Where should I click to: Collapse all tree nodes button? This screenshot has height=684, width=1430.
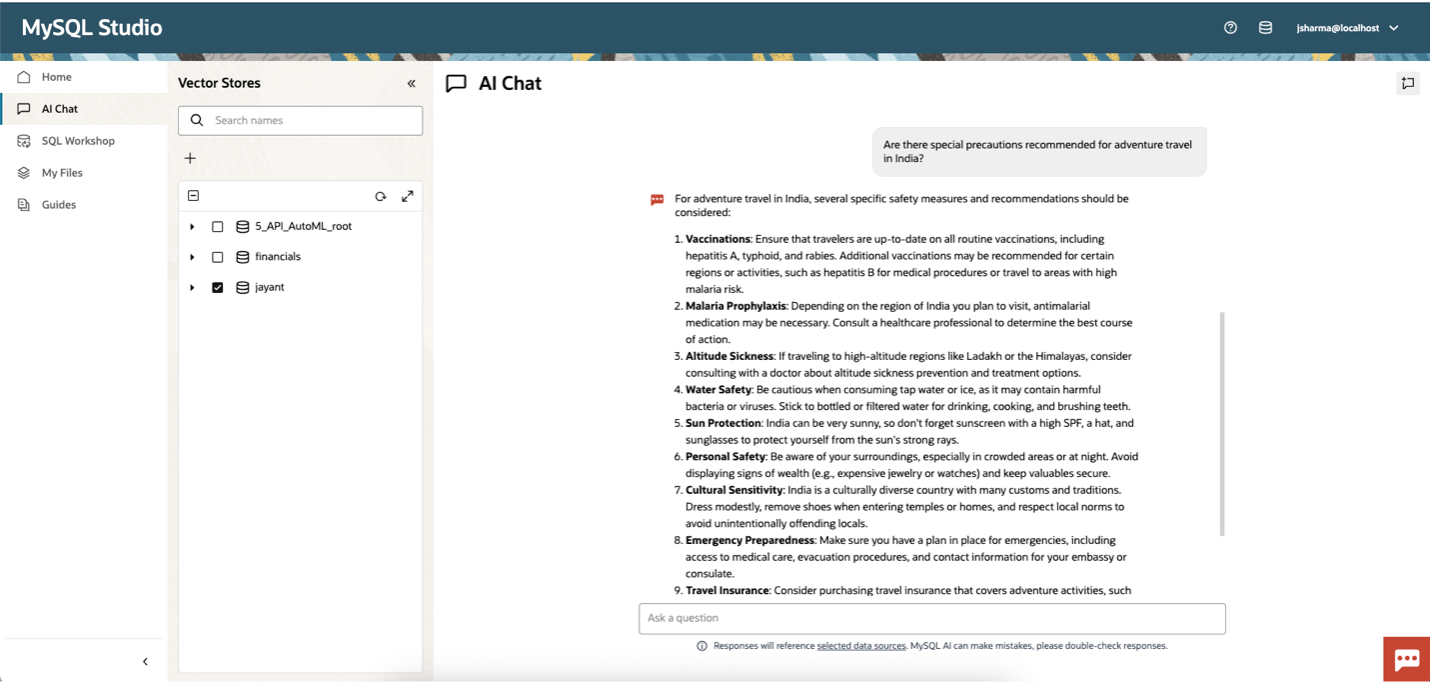pyautogui.click(x=194, y=196)
